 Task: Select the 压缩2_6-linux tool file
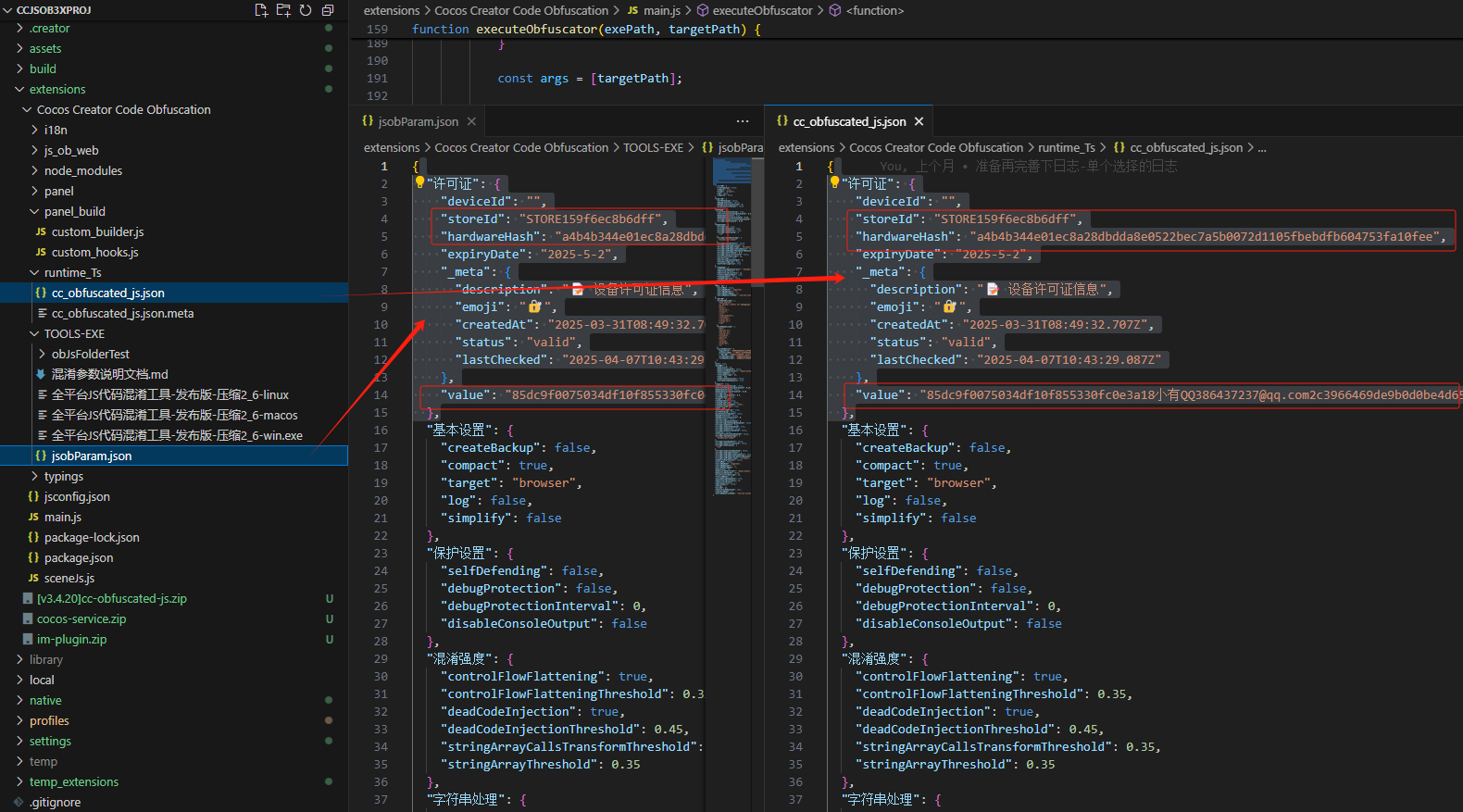[x=170, y=394]
